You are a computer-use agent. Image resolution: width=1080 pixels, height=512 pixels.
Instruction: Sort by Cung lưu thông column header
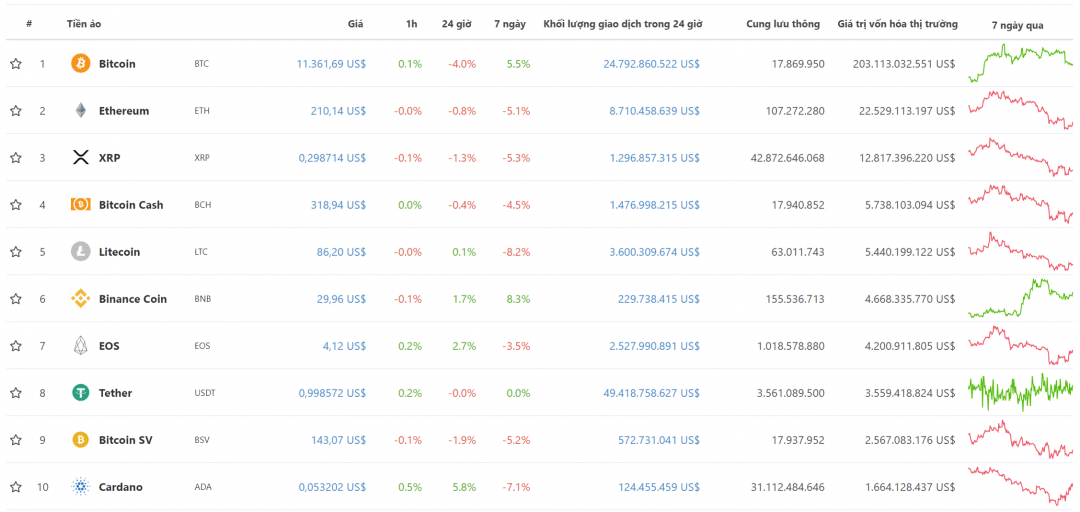(x=783, y=23)
